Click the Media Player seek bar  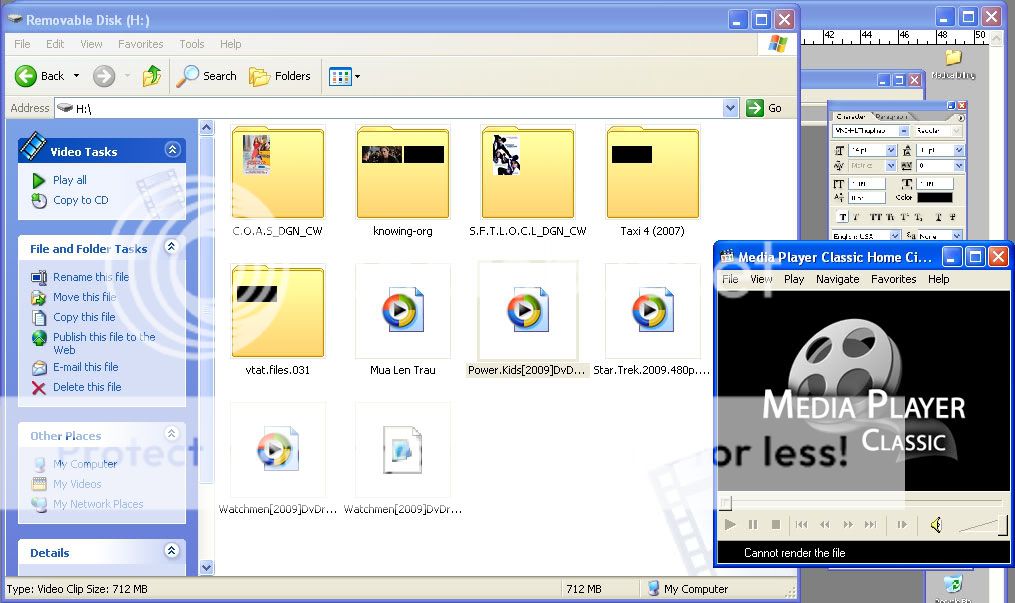(x=860, y=503)
